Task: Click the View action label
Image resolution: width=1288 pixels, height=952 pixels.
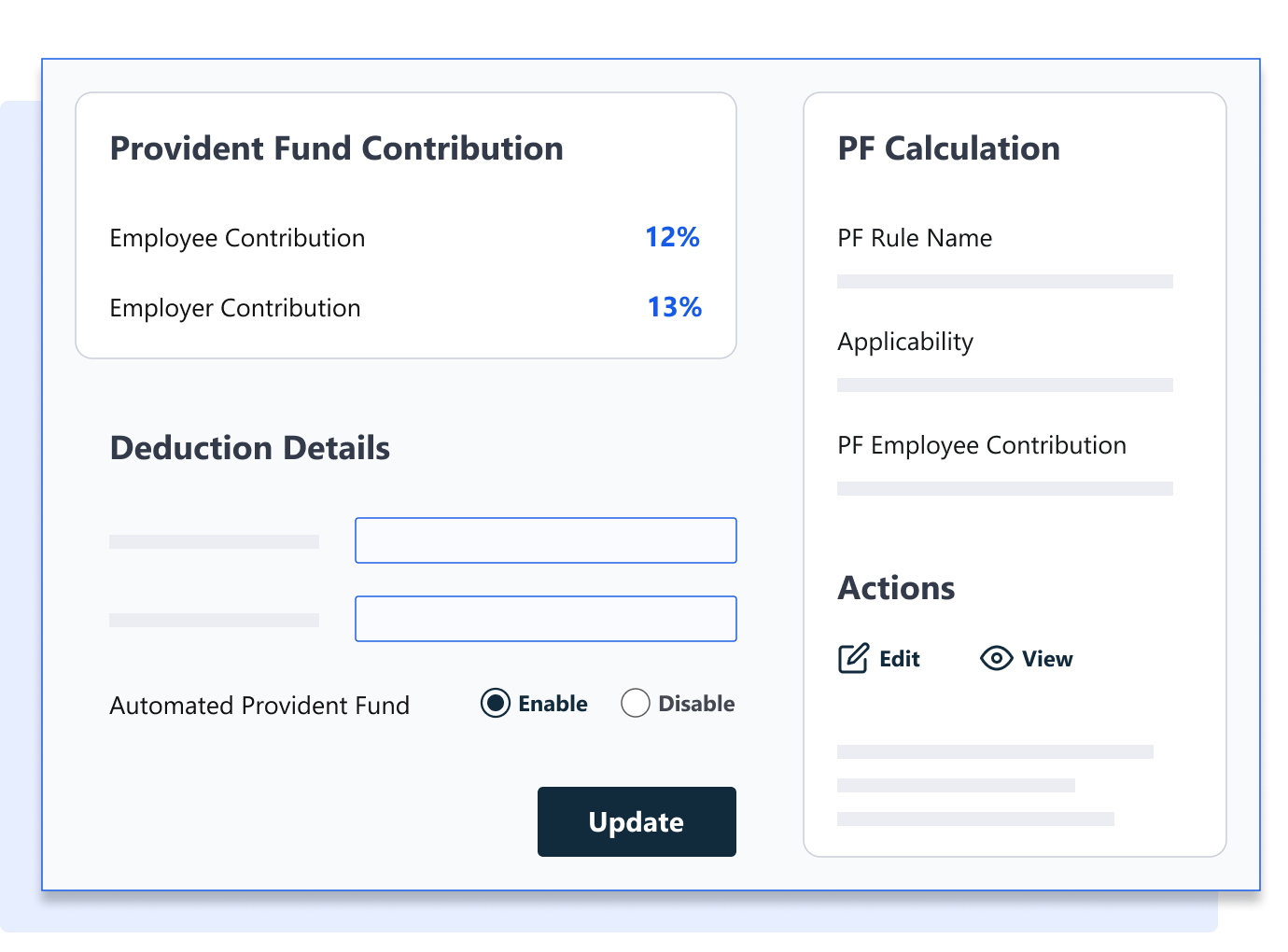Action: pos(1047,659)
